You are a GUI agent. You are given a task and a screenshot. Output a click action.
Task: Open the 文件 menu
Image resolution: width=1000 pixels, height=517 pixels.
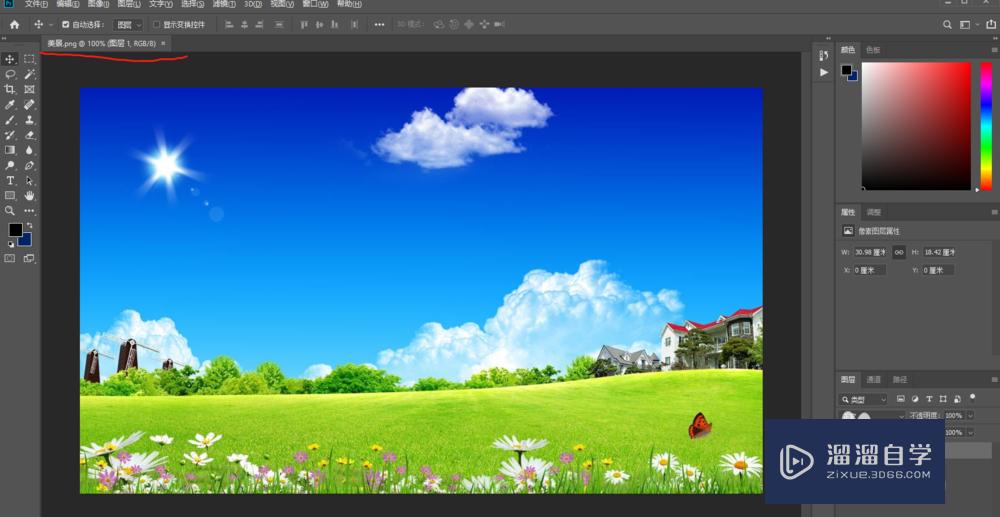pyautogui.click(x=36, y=4)
